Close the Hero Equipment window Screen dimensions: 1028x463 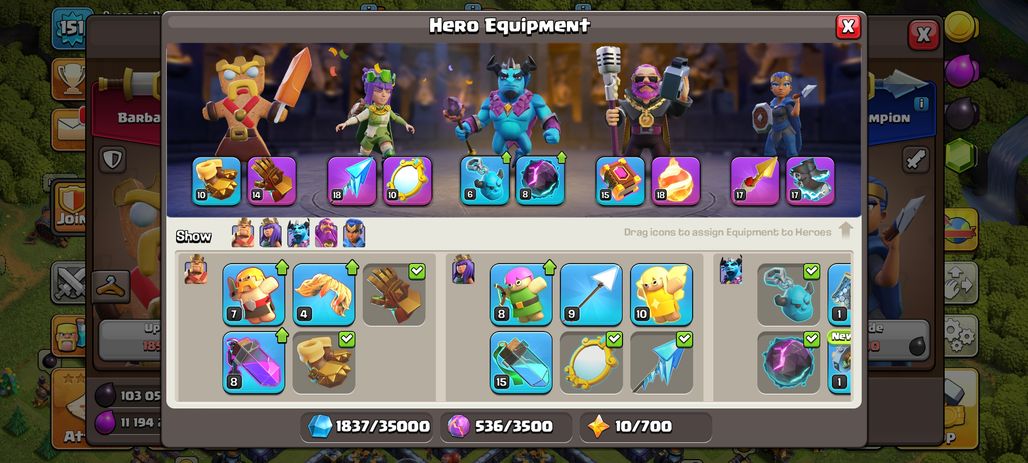coord(848,26)
